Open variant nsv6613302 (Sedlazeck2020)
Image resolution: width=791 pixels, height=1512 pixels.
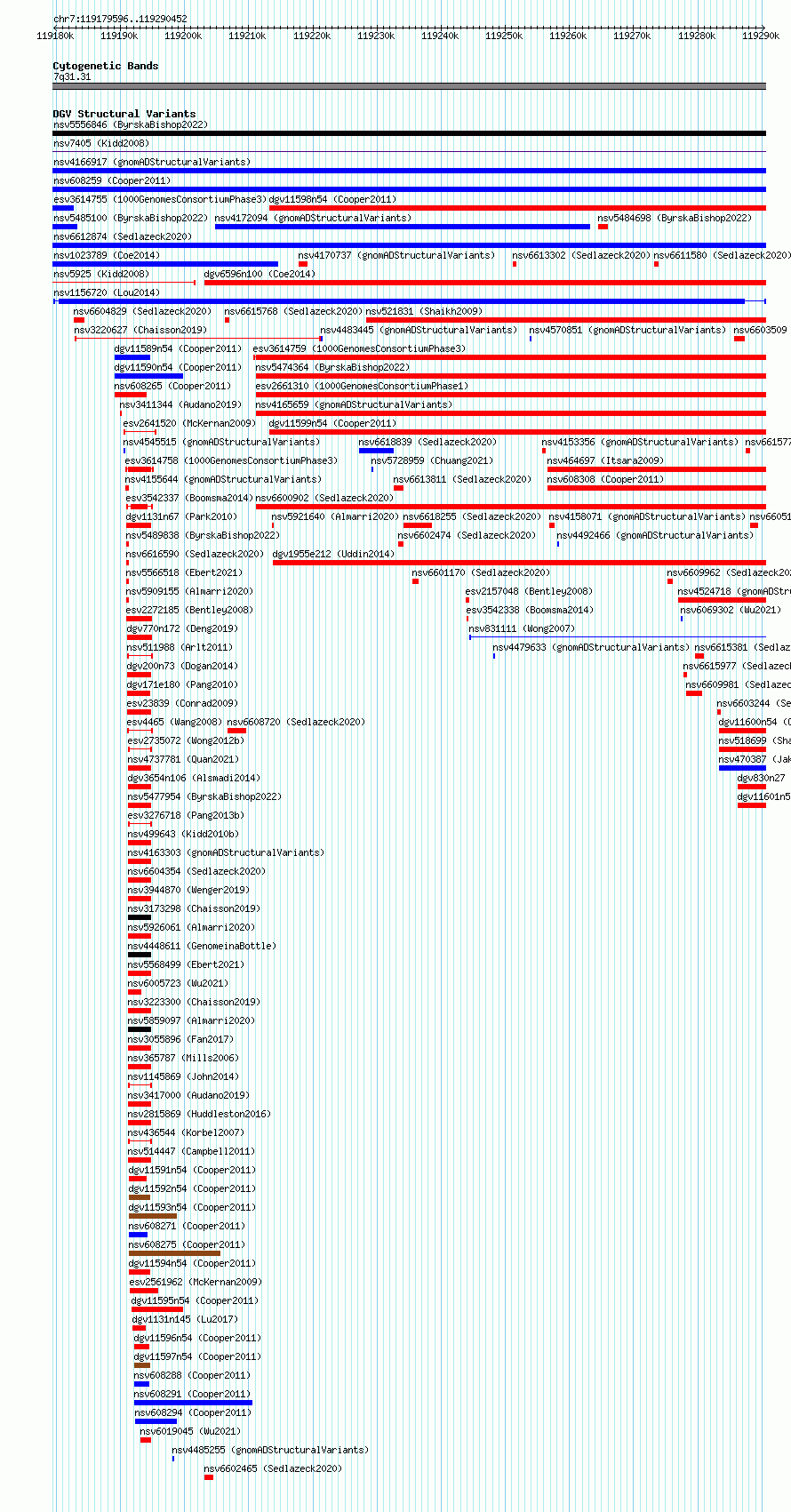[582, 255]
